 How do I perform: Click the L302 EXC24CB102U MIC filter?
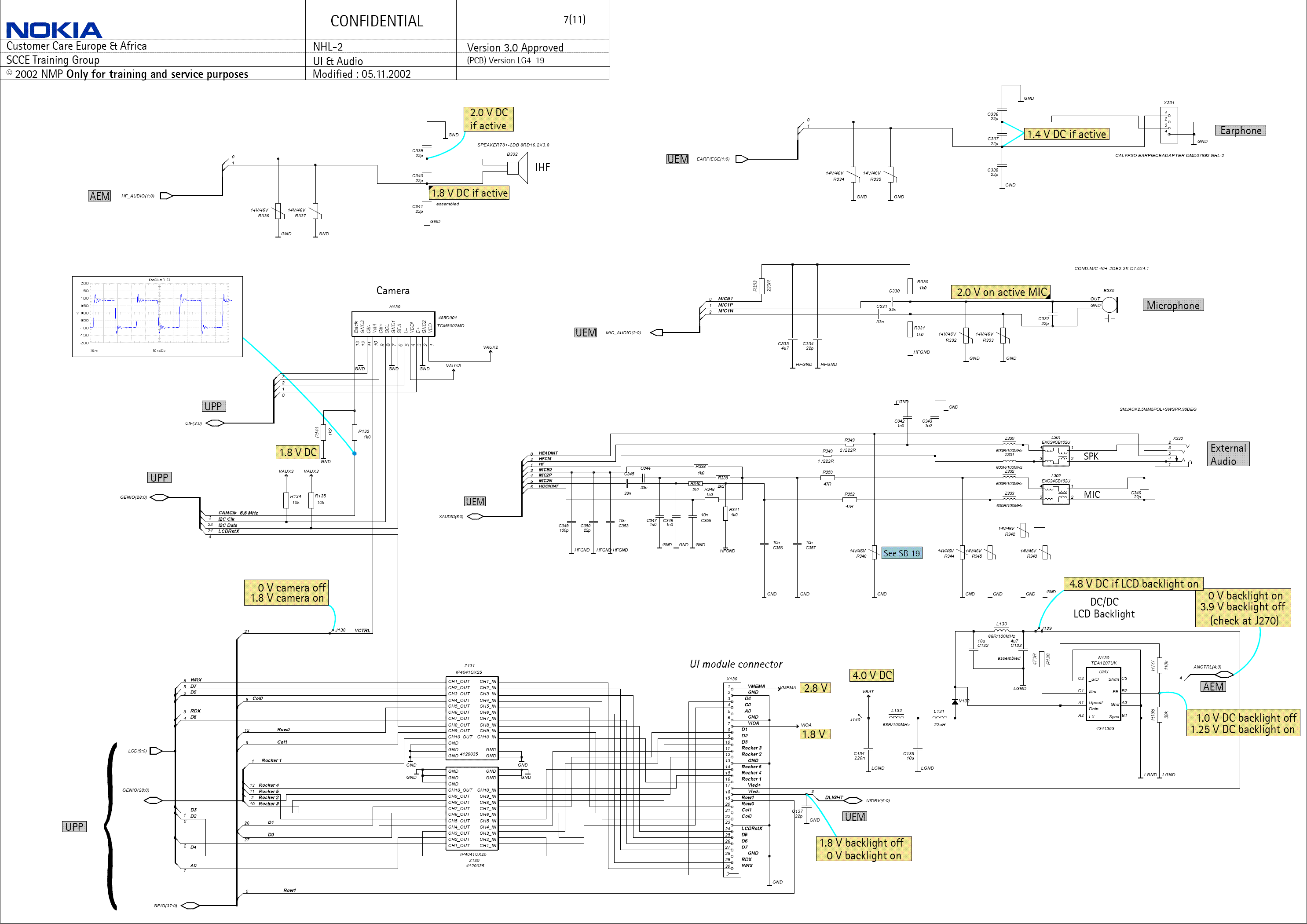tap(1056, 495)
